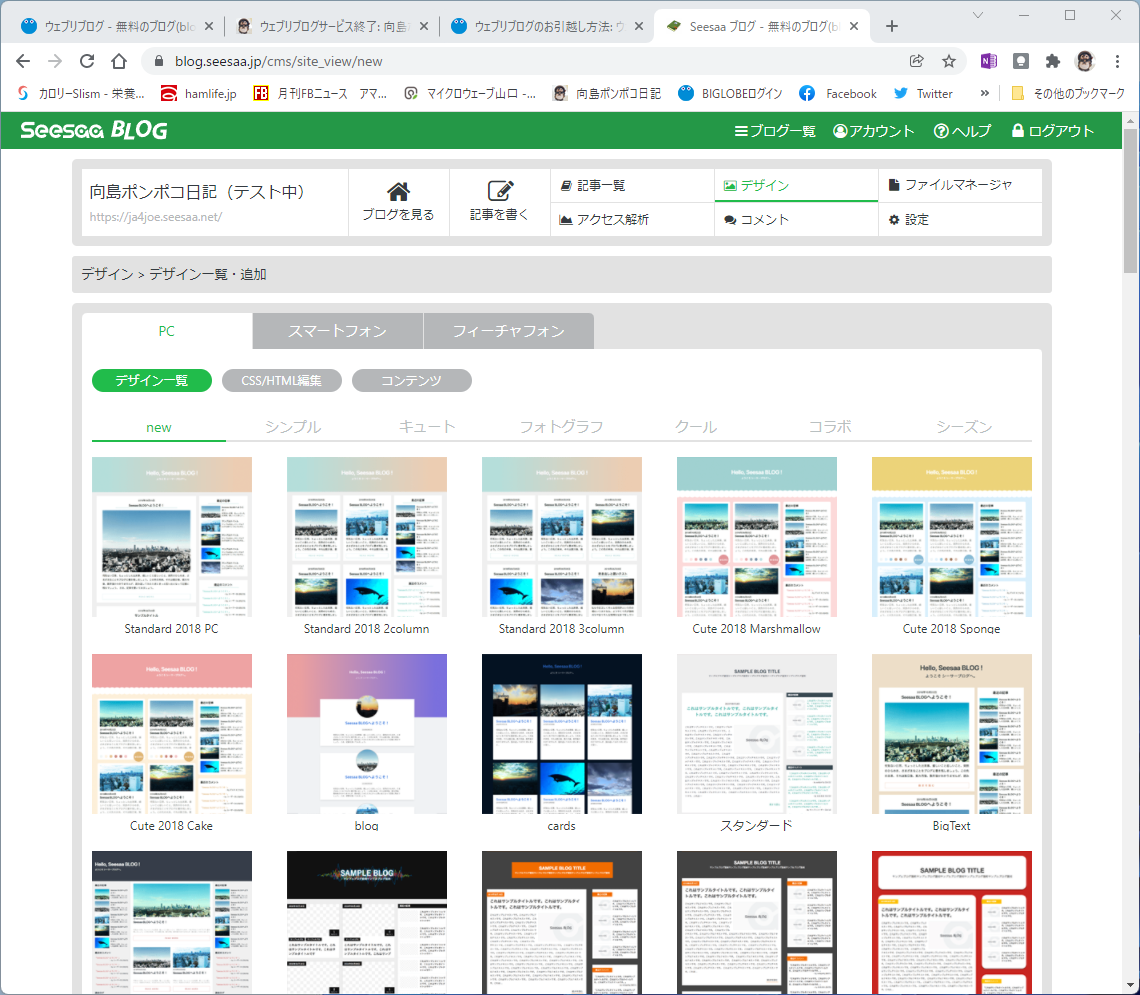This screenshot has width=1140, height=995.
Task: Open ブログ一覧 in the green header
Action: (x=775, y=131)
